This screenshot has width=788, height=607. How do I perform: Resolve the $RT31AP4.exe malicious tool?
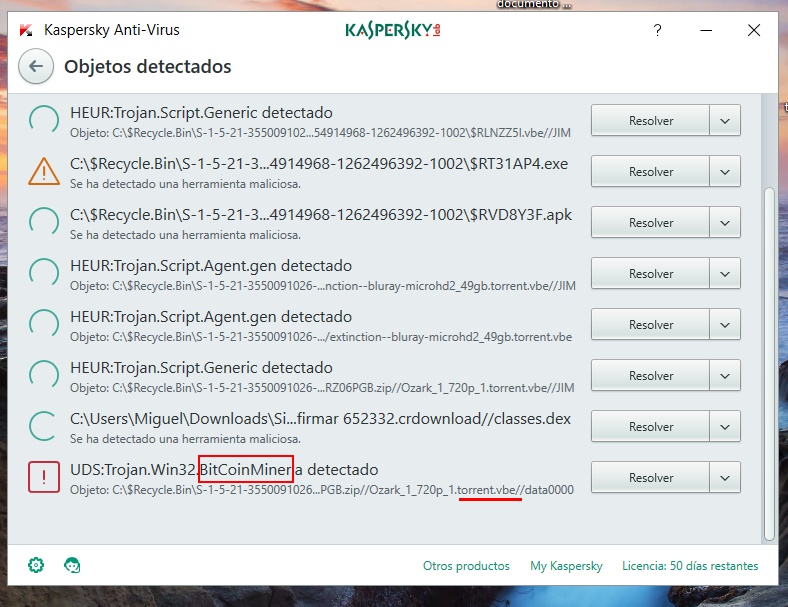(650, 171)
